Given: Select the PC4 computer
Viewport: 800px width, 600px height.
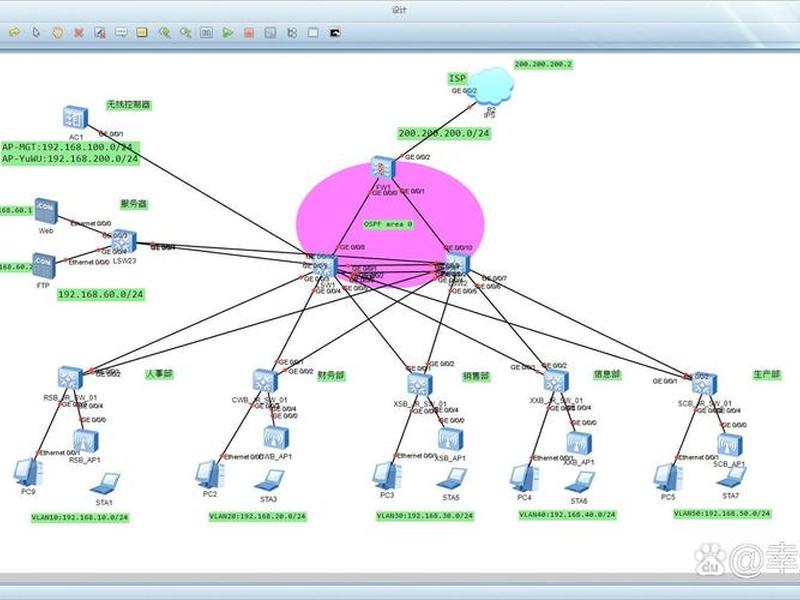Looking at the screenshot, I should click(524, 478).
